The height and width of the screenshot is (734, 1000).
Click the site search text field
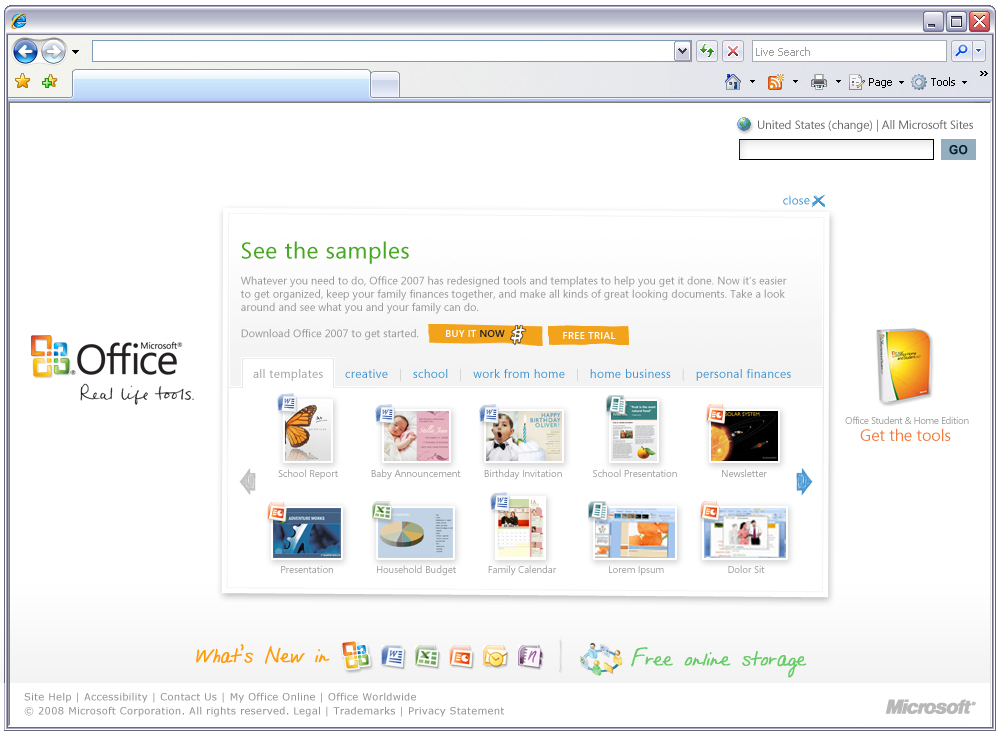[836, 150]
